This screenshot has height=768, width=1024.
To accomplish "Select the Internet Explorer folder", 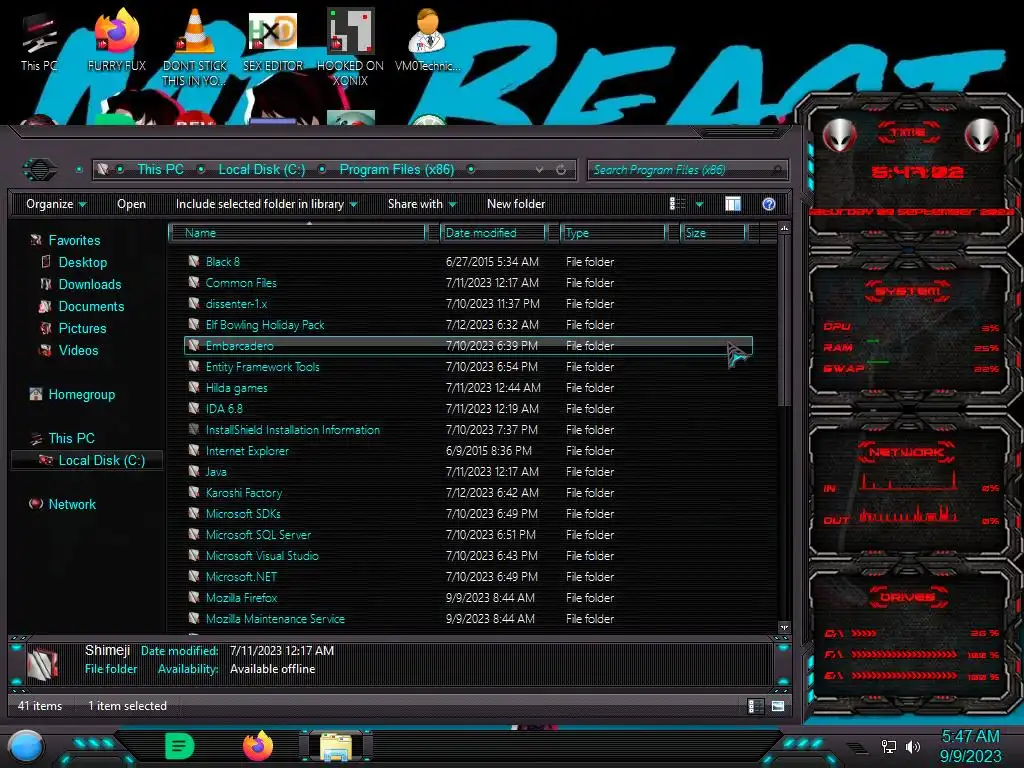I will (x=468, y=451).
